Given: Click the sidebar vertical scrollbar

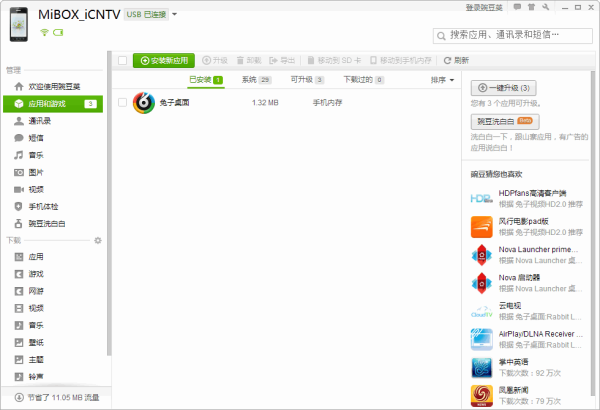Looking at the screenshot, I should pyautogui.click(x=109, y=203).
